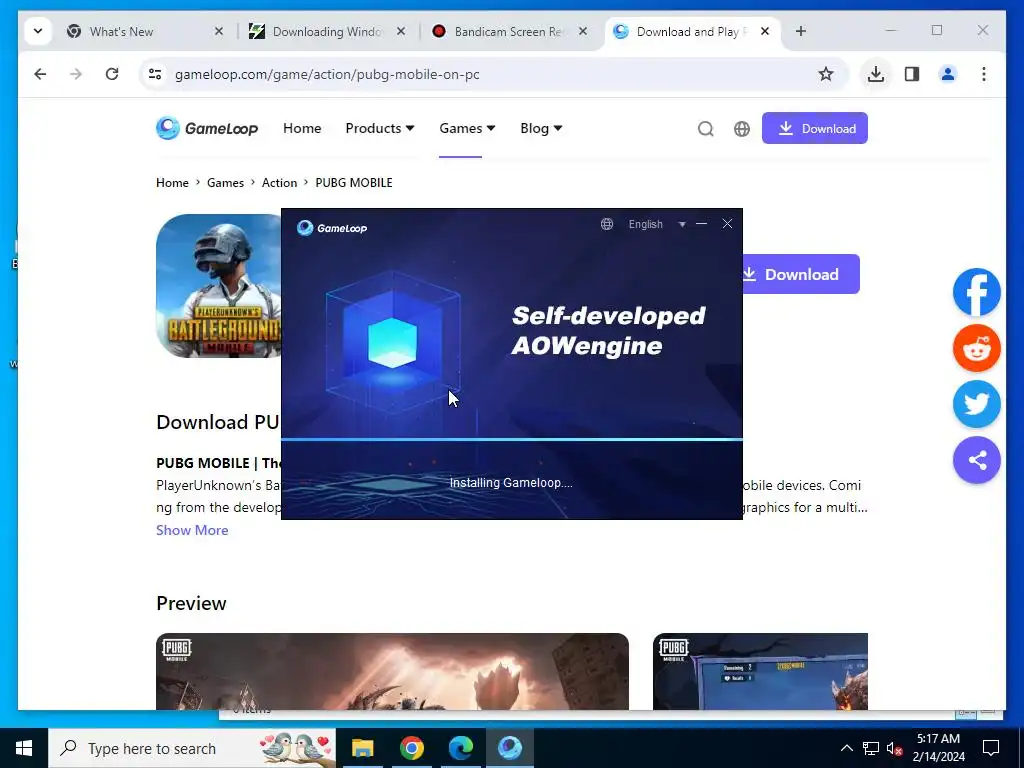
Task: Expand the Games menu
Action: (467, 128)
